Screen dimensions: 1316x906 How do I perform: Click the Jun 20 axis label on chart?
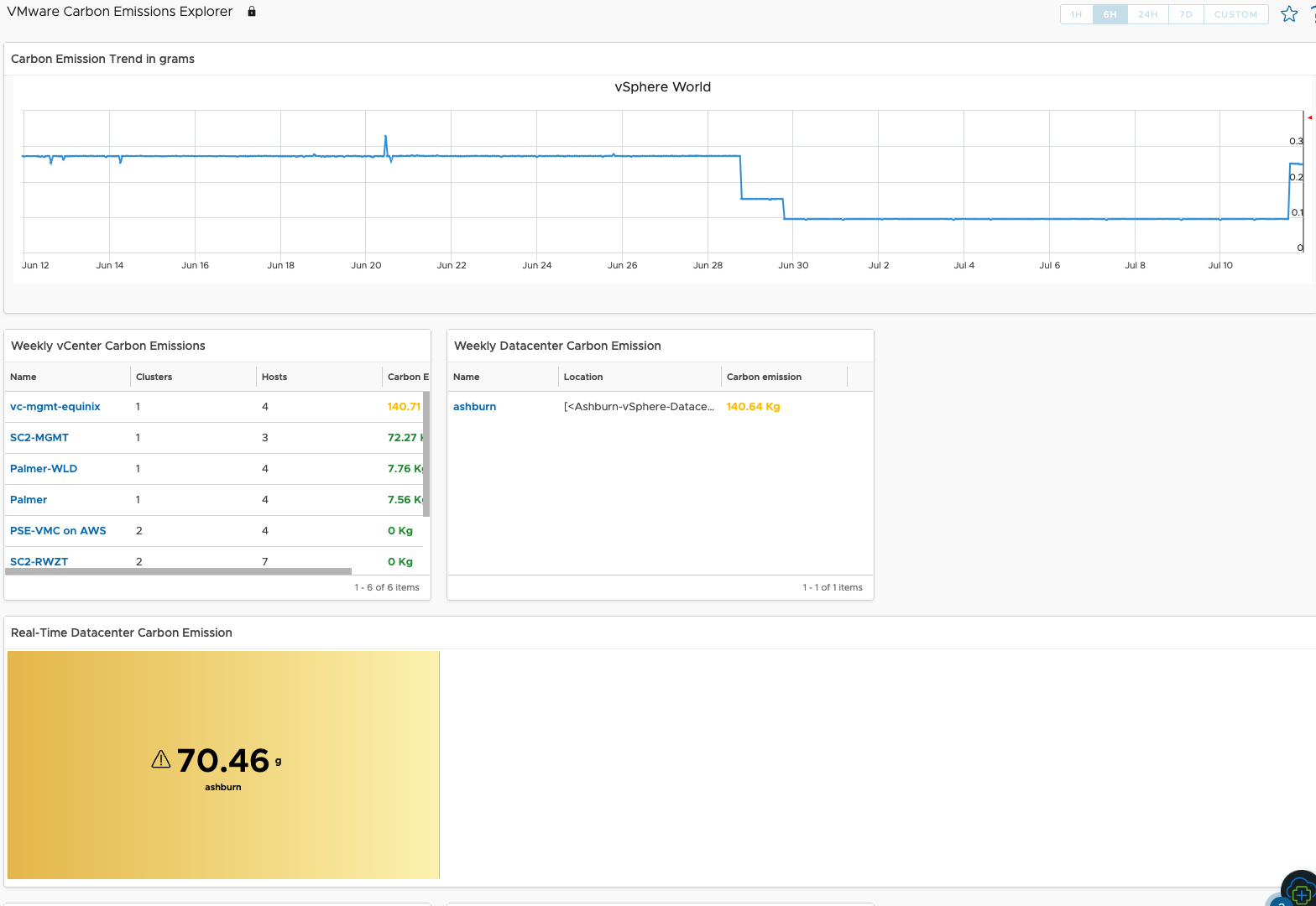click(366, 265)
